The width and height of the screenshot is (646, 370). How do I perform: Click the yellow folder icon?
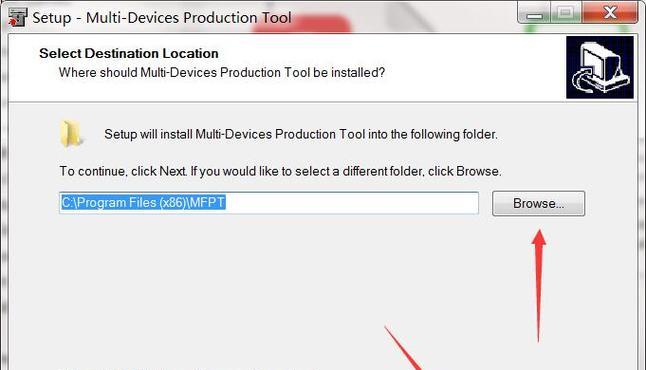click(x=71, y=133)
